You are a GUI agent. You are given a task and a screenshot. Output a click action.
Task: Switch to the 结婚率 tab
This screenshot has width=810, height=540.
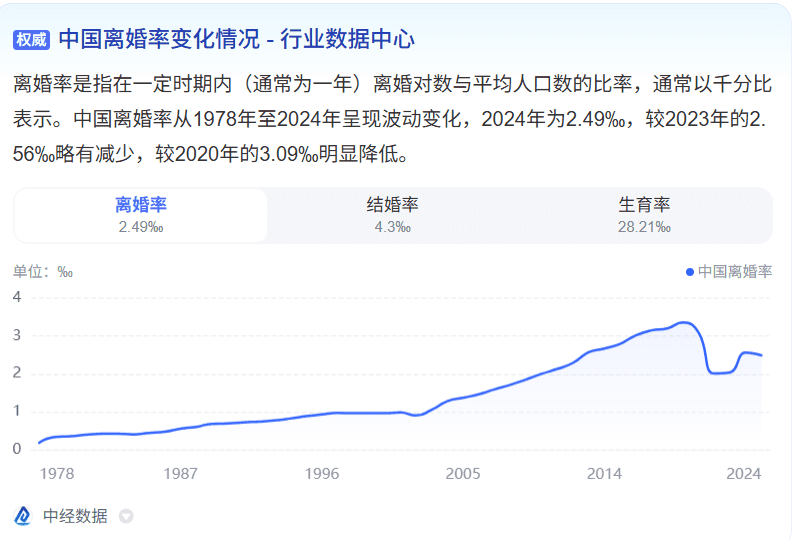pos(392,214)
